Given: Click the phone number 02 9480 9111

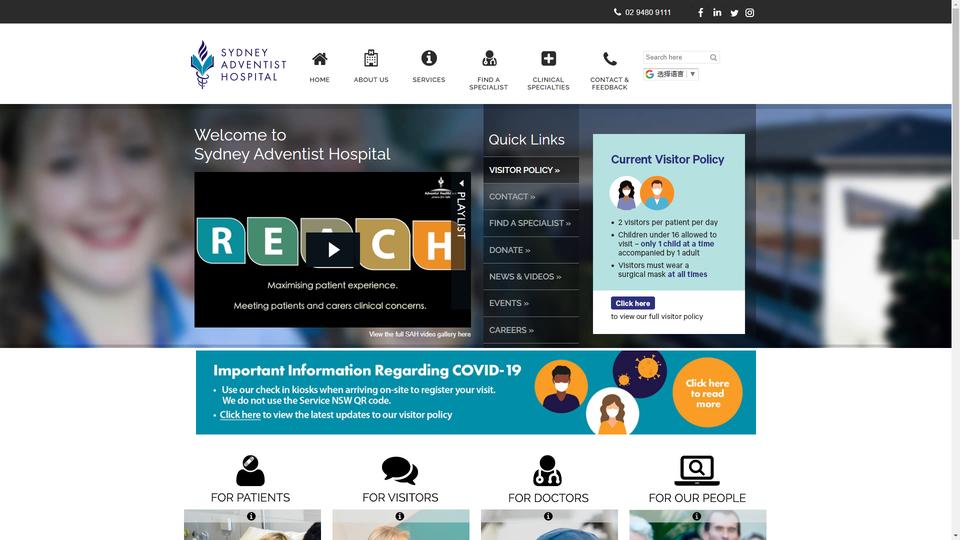Looking at the screenshot, I should [648, 12].
